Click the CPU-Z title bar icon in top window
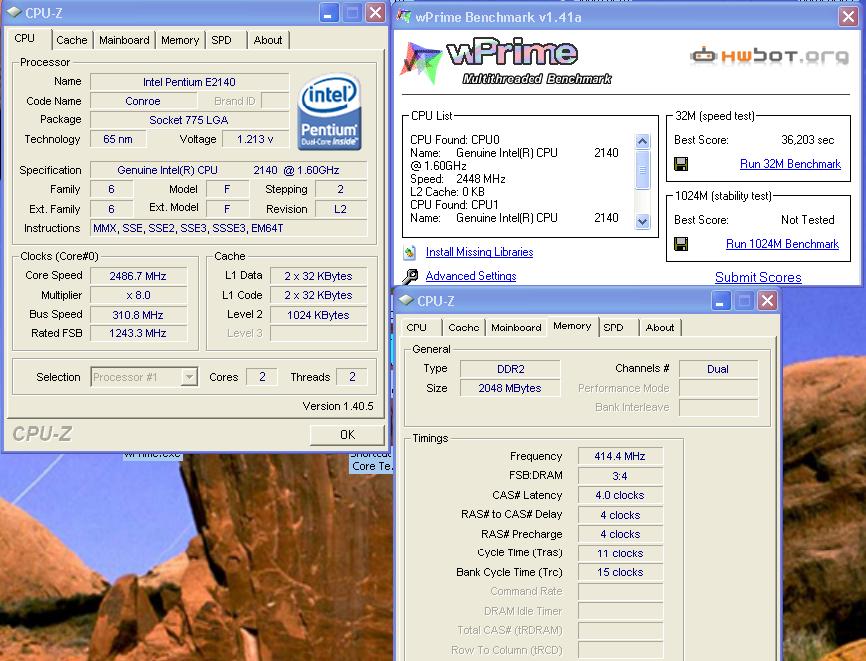This screenshot has width=866, height=661. (x=14, y=12)
